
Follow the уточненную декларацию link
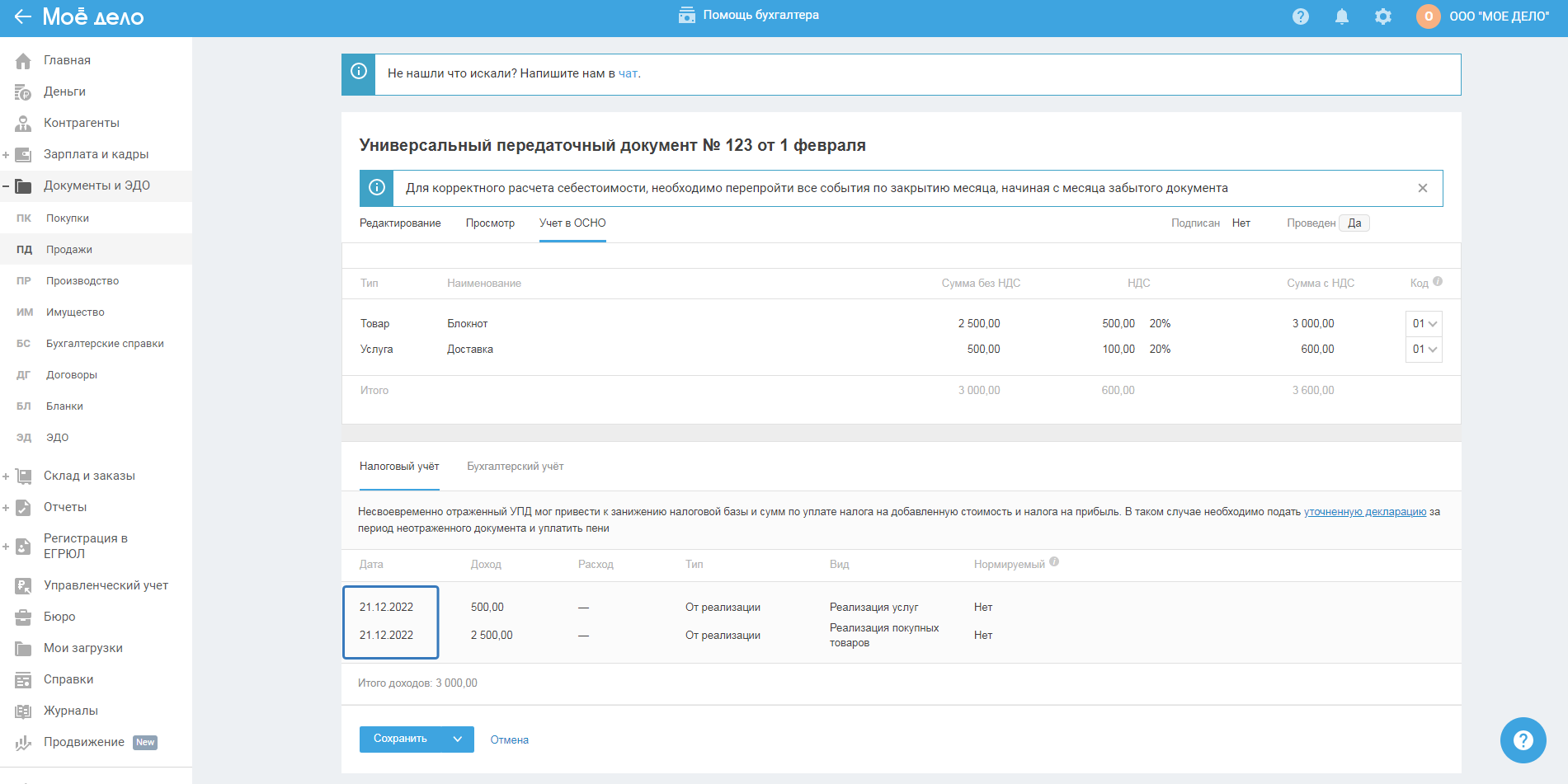(x=1364, y=512)
